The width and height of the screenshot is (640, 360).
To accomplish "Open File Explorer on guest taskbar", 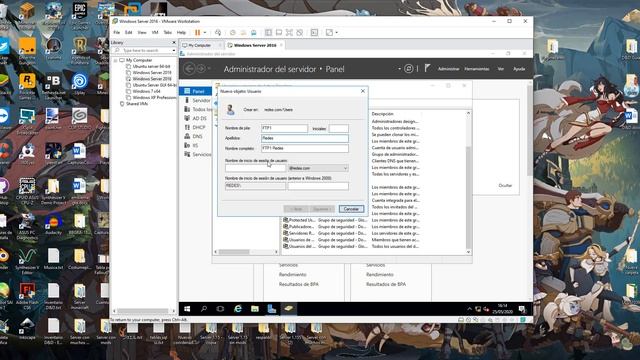I will 255,309.
